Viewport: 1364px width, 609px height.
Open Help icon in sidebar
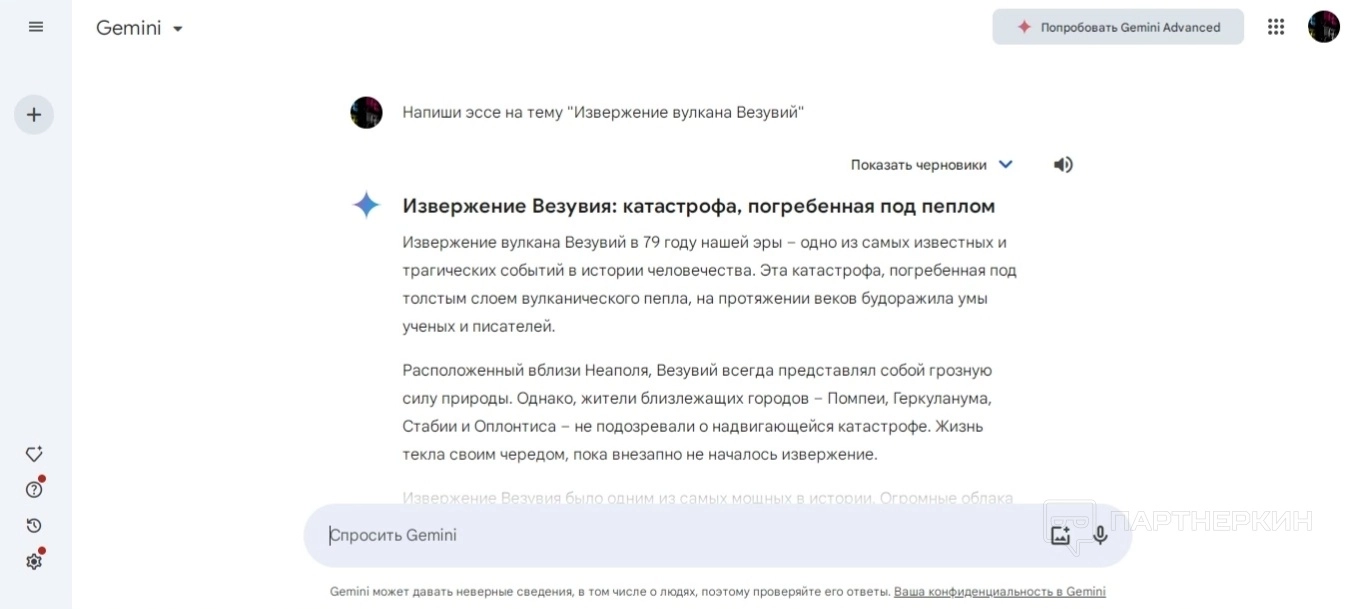point(34,489)
